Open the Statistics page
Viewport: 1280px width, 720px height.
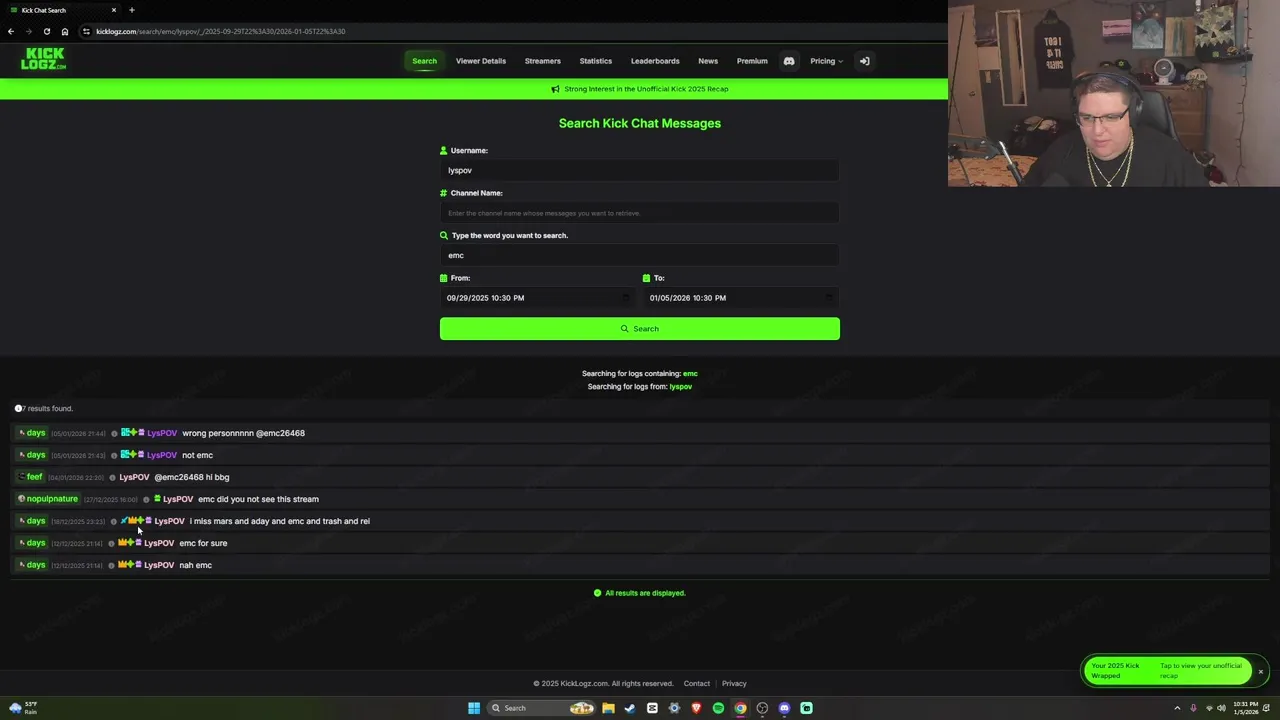tap(596, 61)
